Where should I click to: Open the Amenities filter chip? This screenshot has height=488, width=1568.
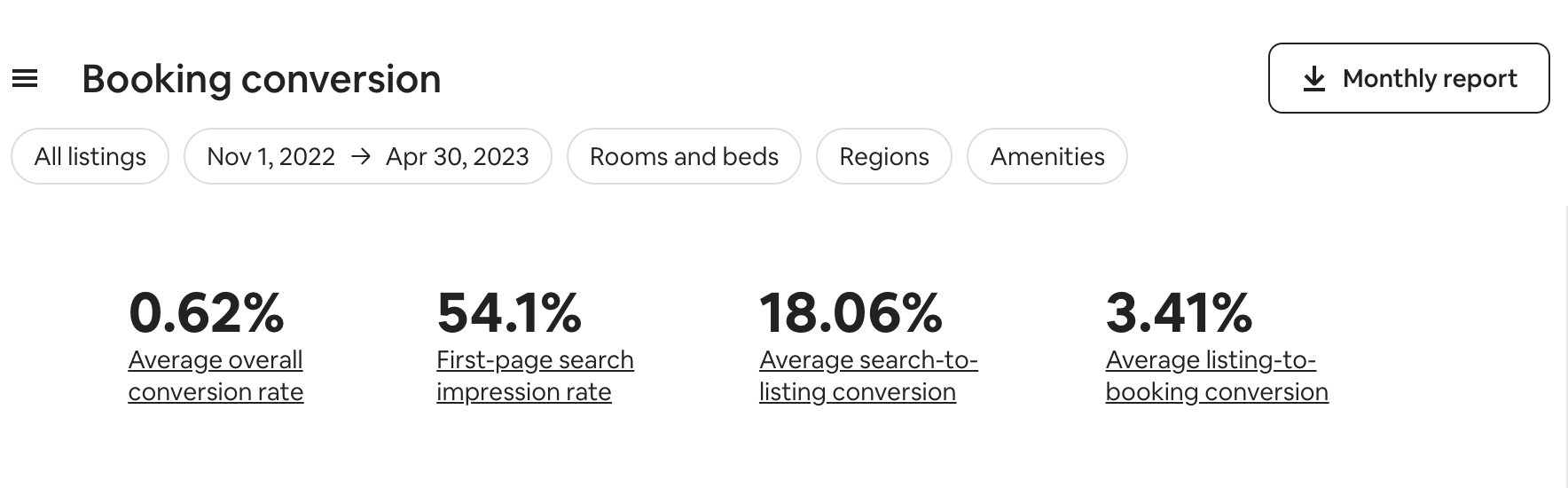point(1047,157)
